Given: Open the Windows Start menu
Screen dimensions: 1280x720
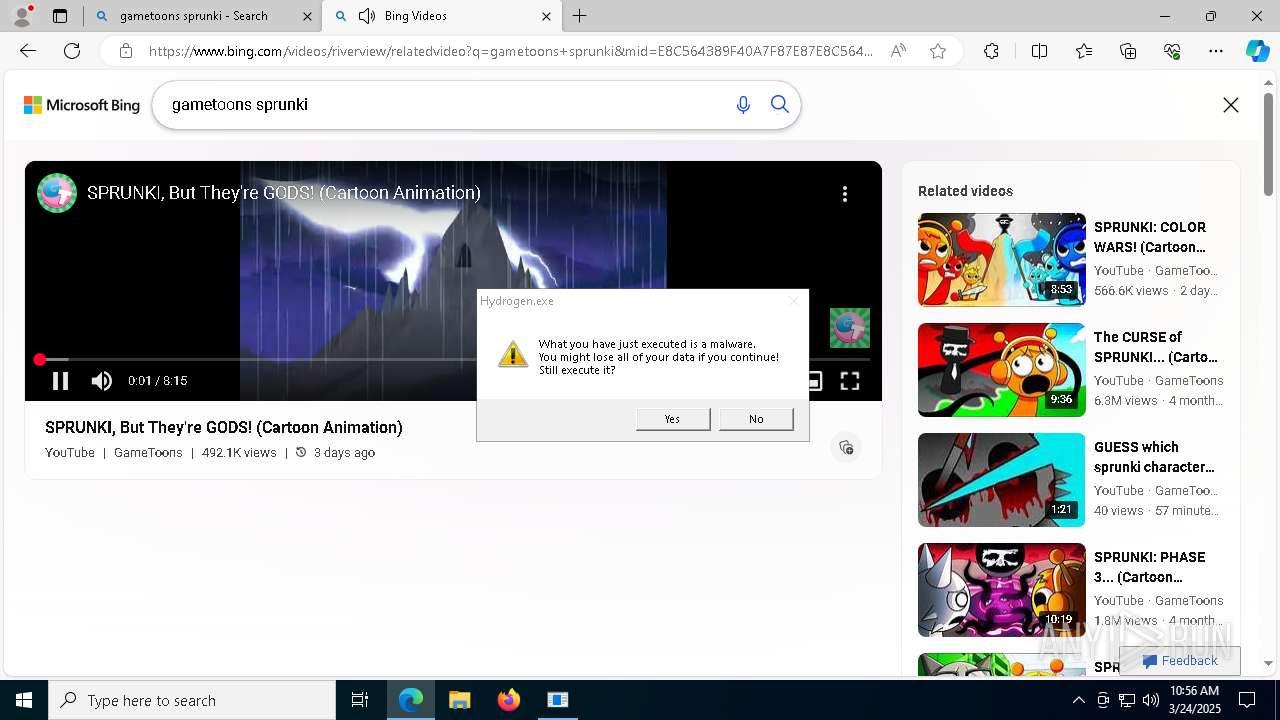Looking at the screenshot, I should click(x=24, y=700).
